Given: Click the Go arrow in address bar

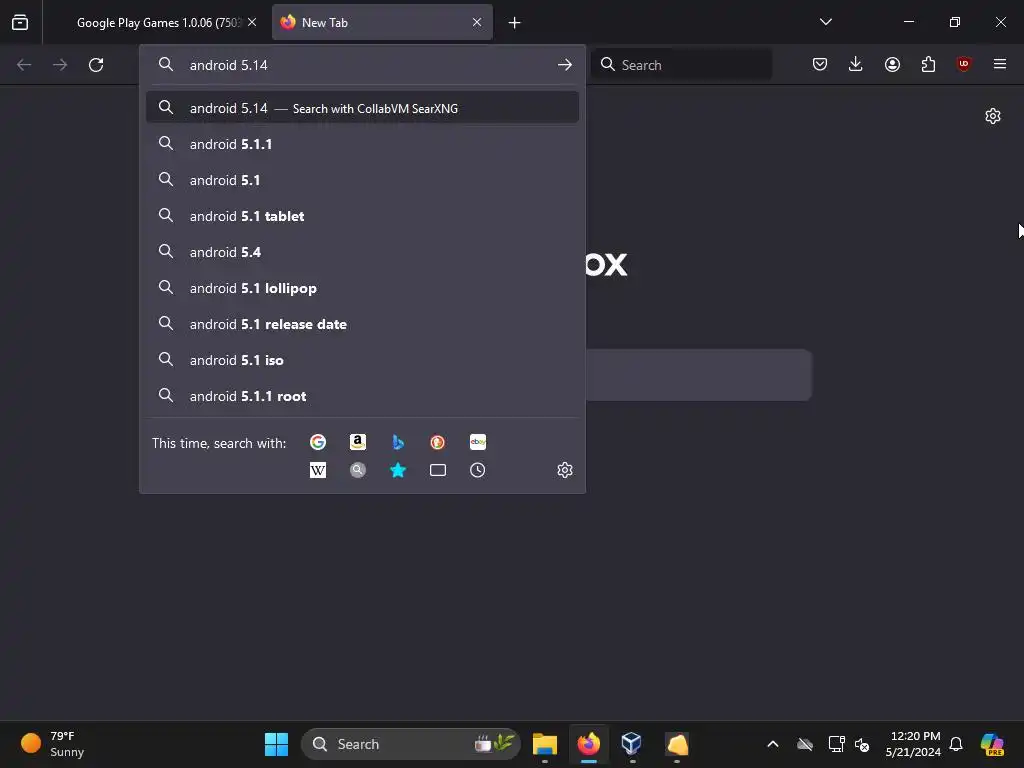Looking at the screenshot, I should tap(565, 65).
